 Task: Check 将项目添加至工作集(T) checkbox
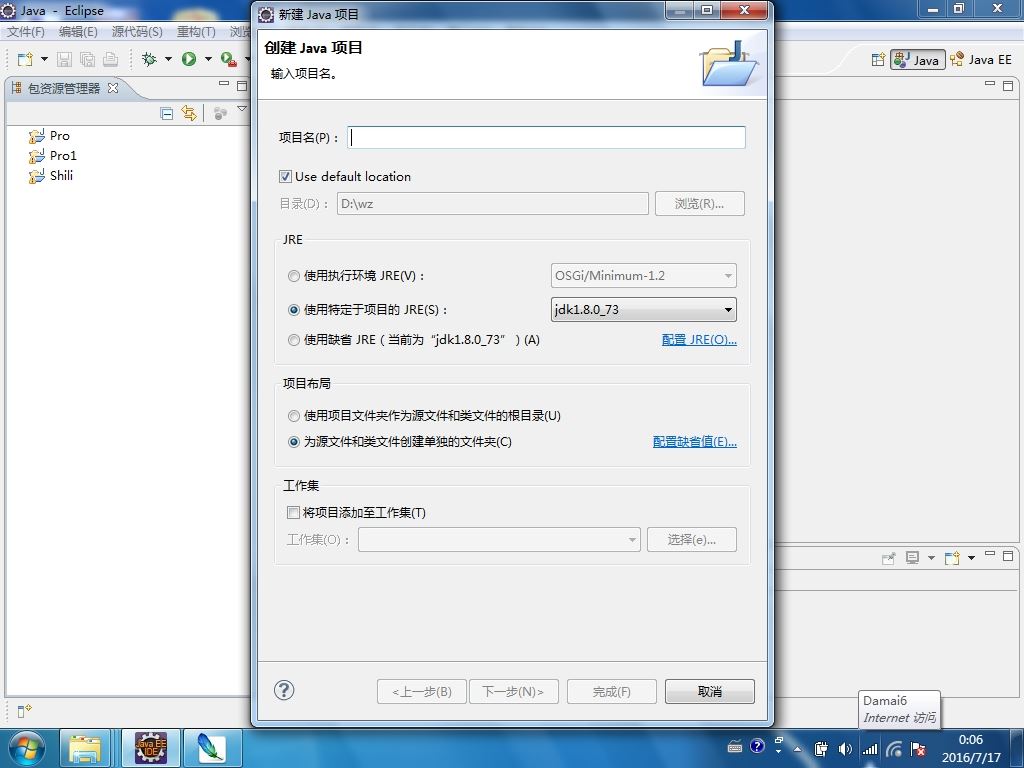pos(293,513)
